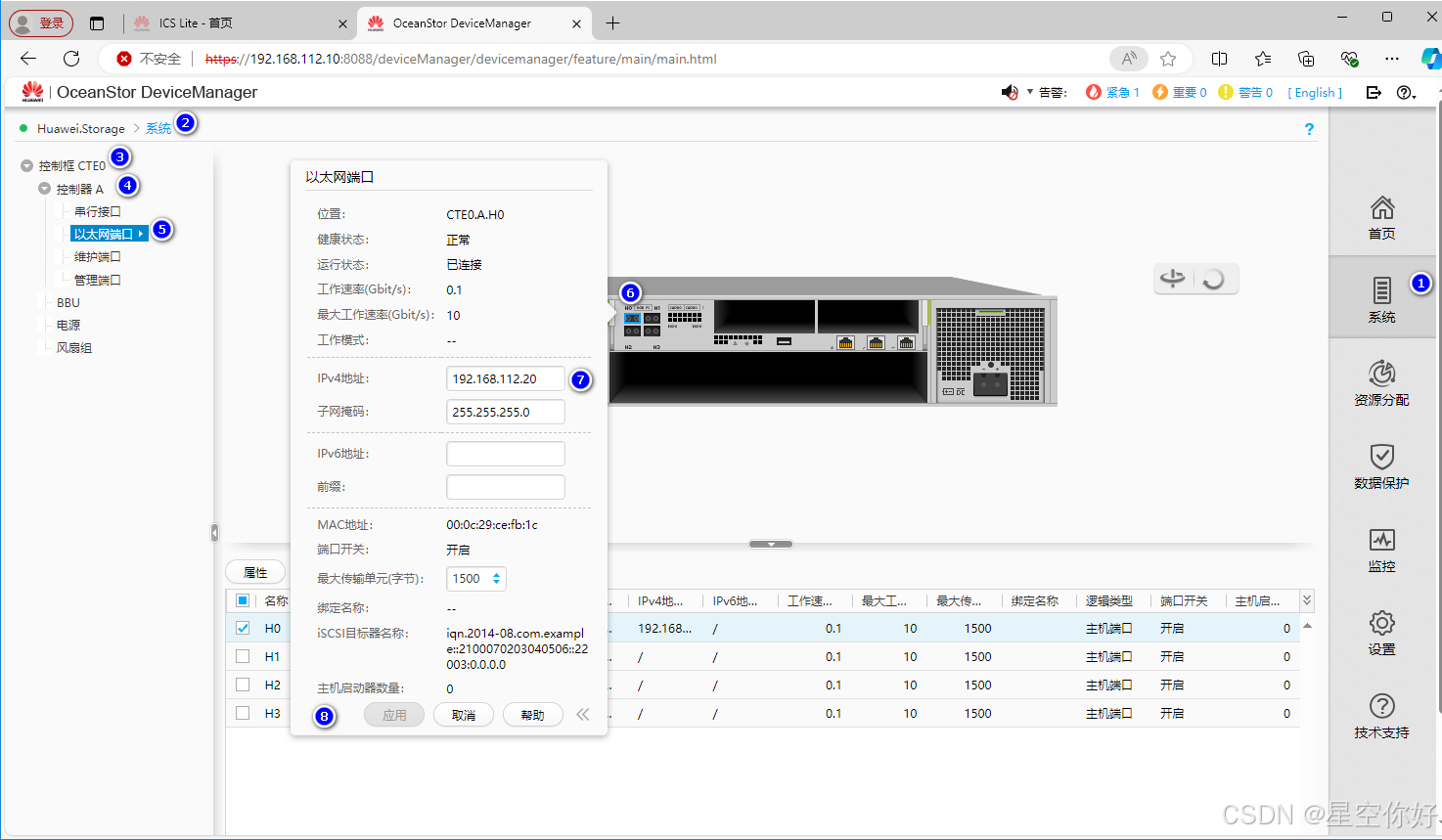The height and width of the screenshot is (840, 1442).
Task: Open Data Protection (数据保护) sidebar icon
Action: [1381, 466]
